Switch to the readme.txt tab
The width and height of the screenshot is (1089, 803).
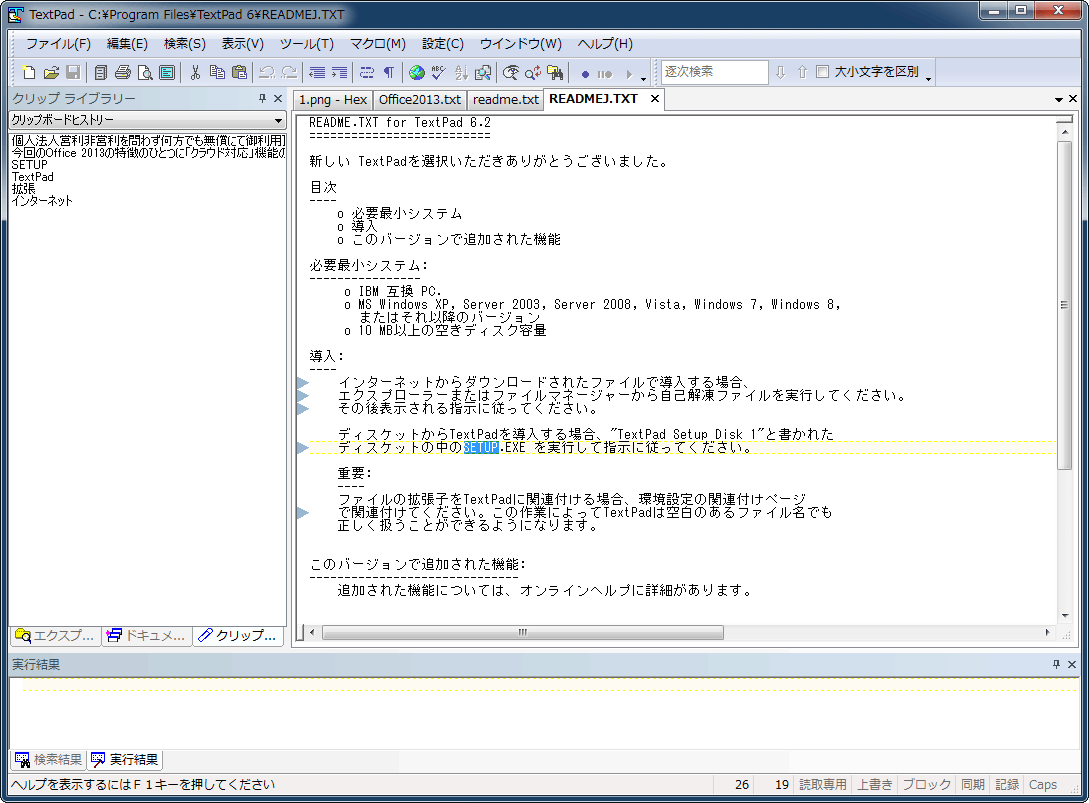point(506,99)
